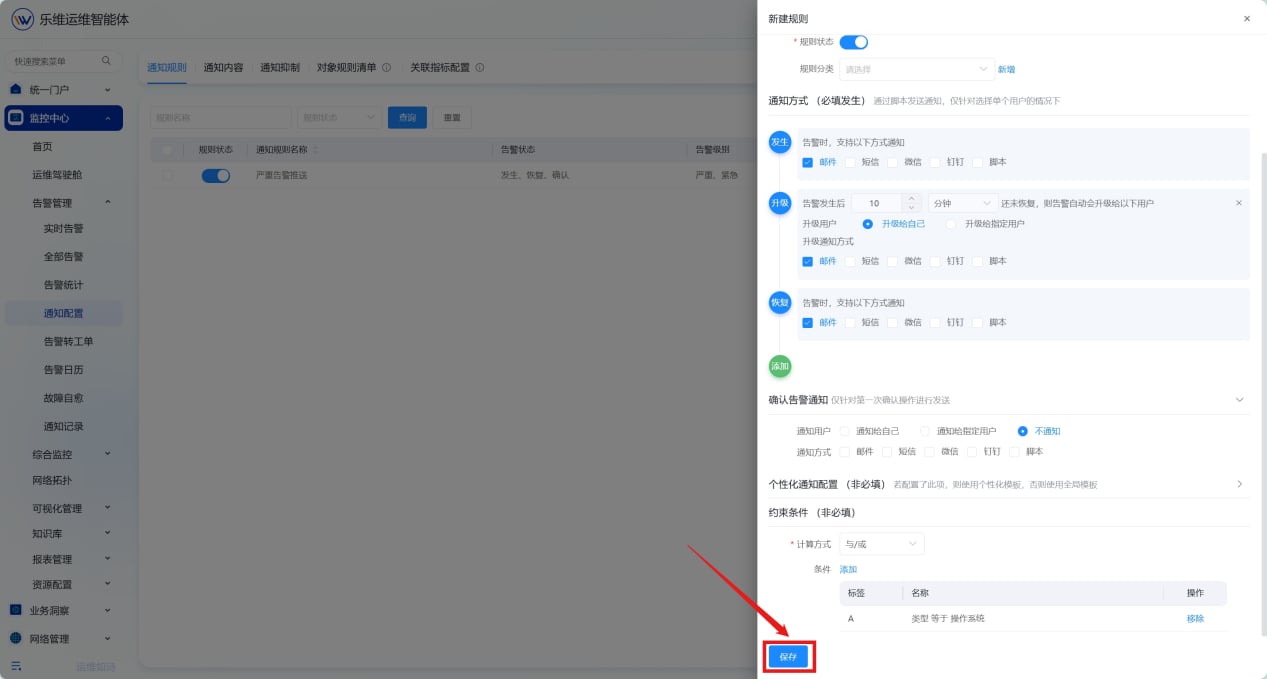This screenshot has height=679, width=1267.
Task: Toggle the 规则状态 switch in the drawer
Action: click(853, 42)
